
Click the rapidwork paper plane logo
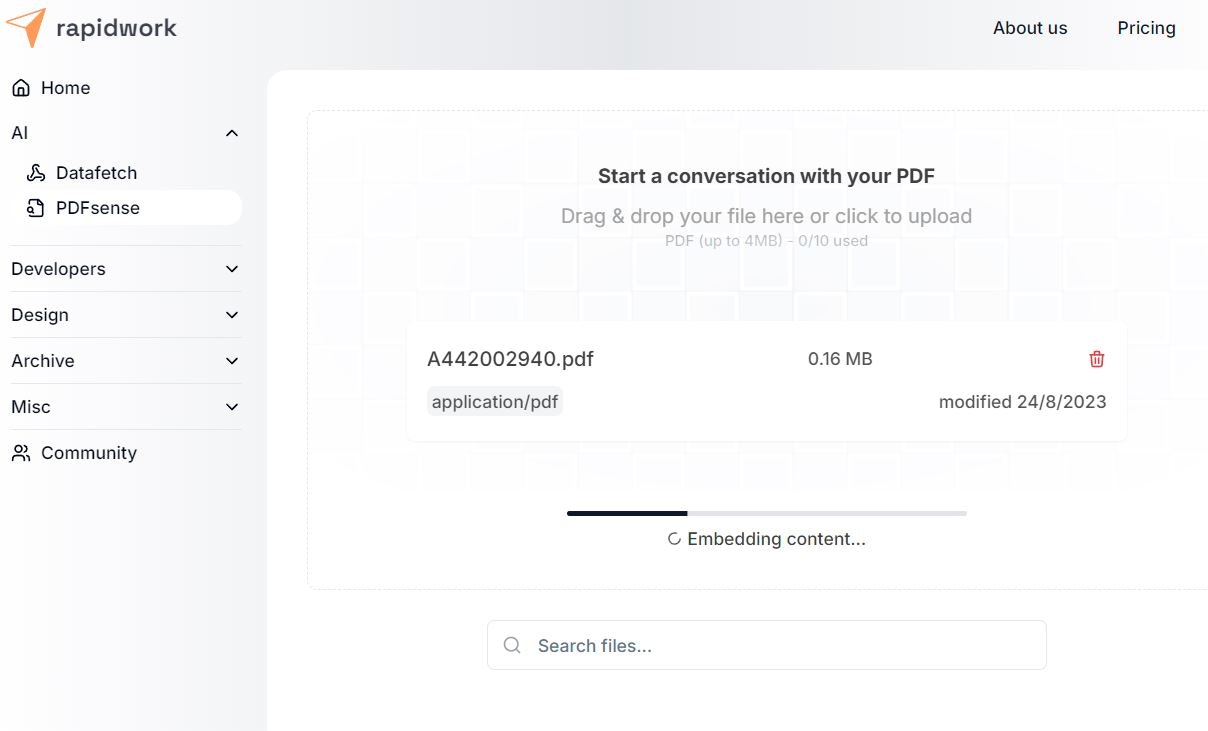[x=26, y=27]
